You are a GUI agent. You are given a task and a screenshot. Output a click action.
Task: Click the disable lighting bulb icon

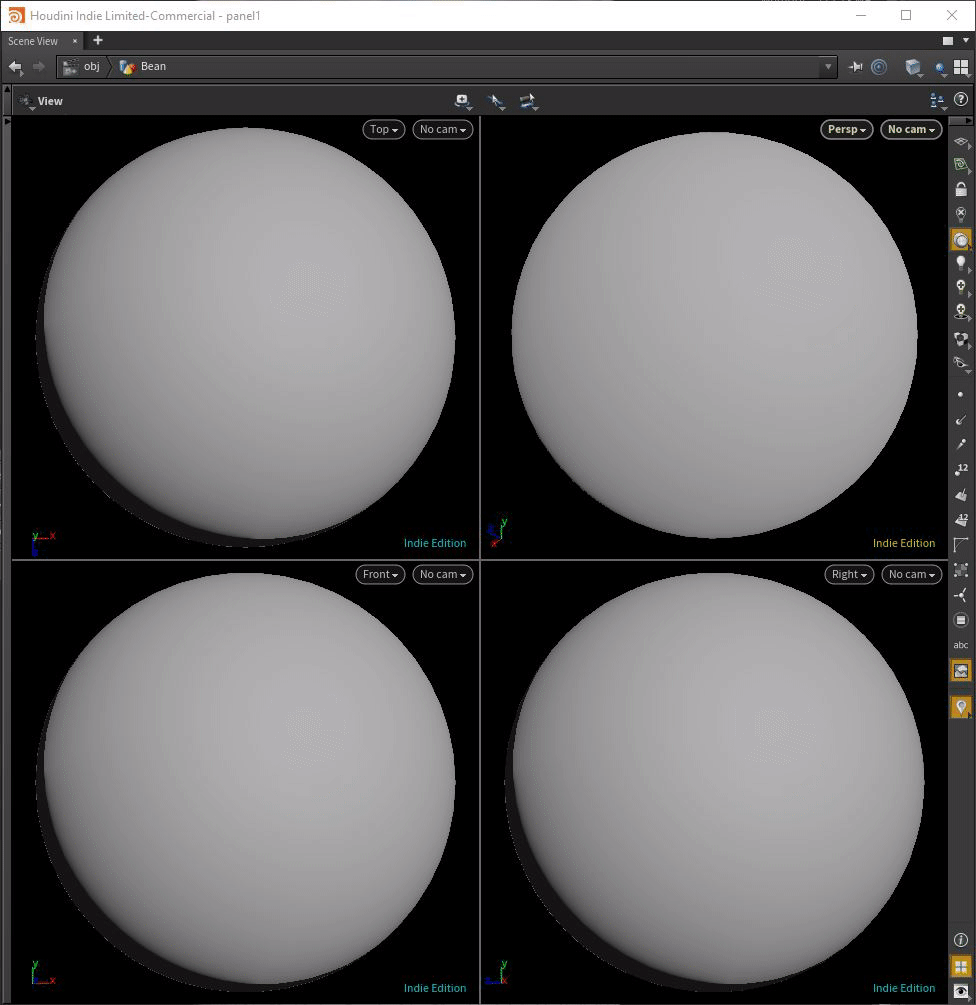pos(961,214)
